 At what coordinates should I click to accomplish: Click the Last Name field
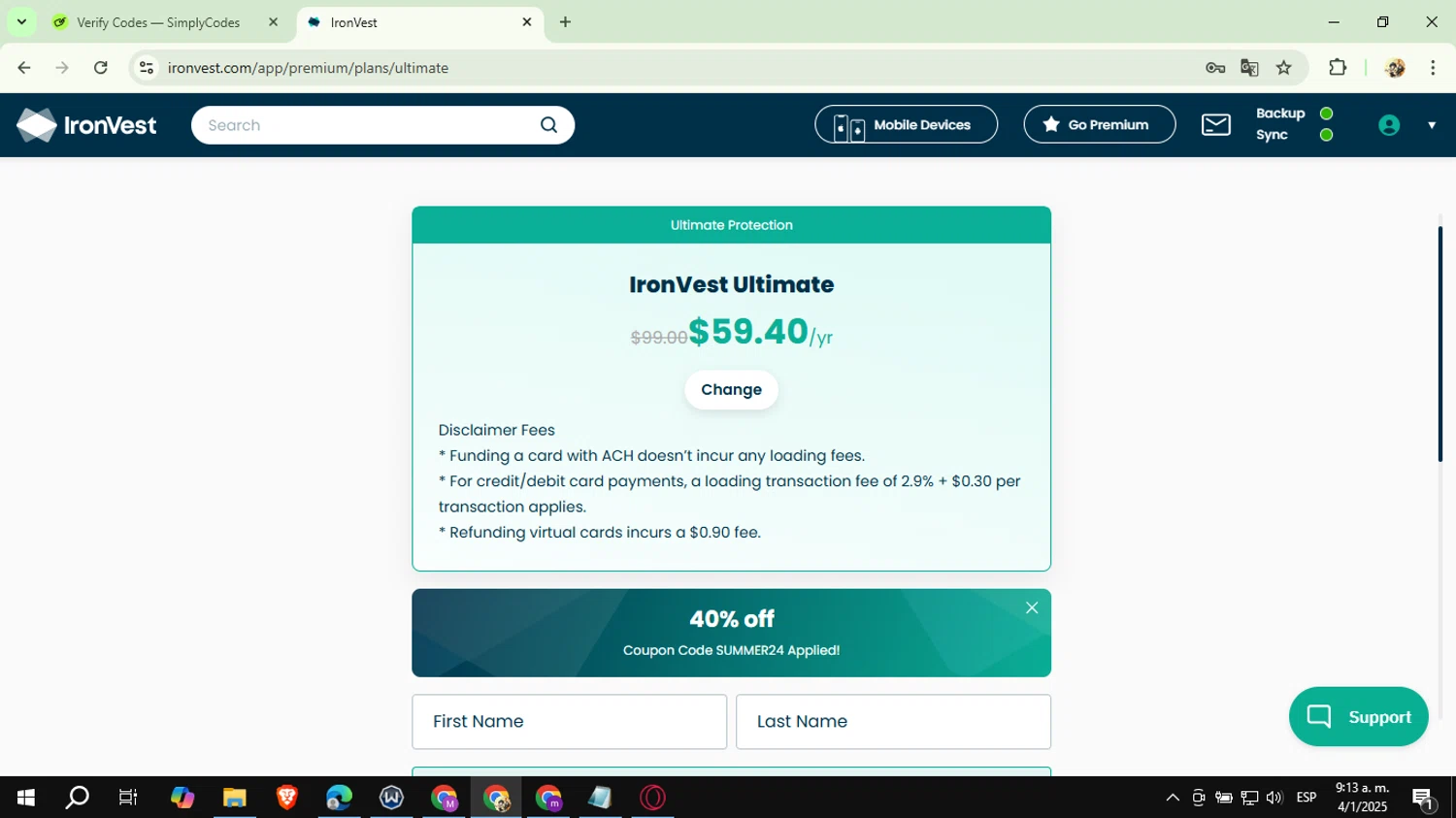893,721
